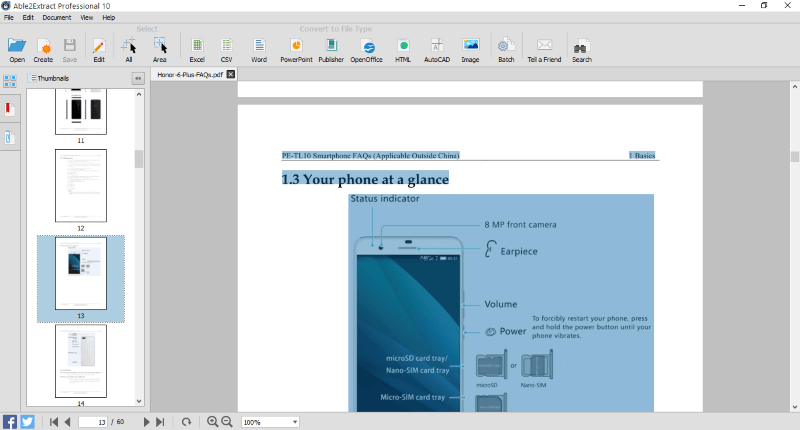
Task: Click Tell a Friend icon
Action: pyautogui.click(x=544, y=50)
